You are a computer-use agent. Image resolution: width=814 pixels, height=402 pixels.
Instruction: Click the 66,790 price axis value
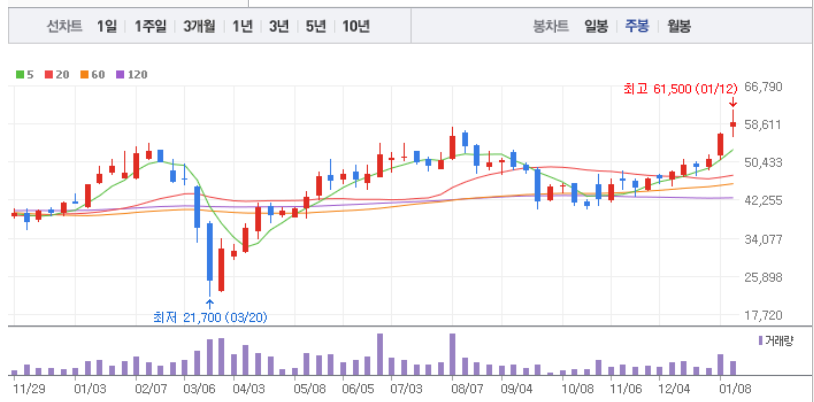coord(763,87)
